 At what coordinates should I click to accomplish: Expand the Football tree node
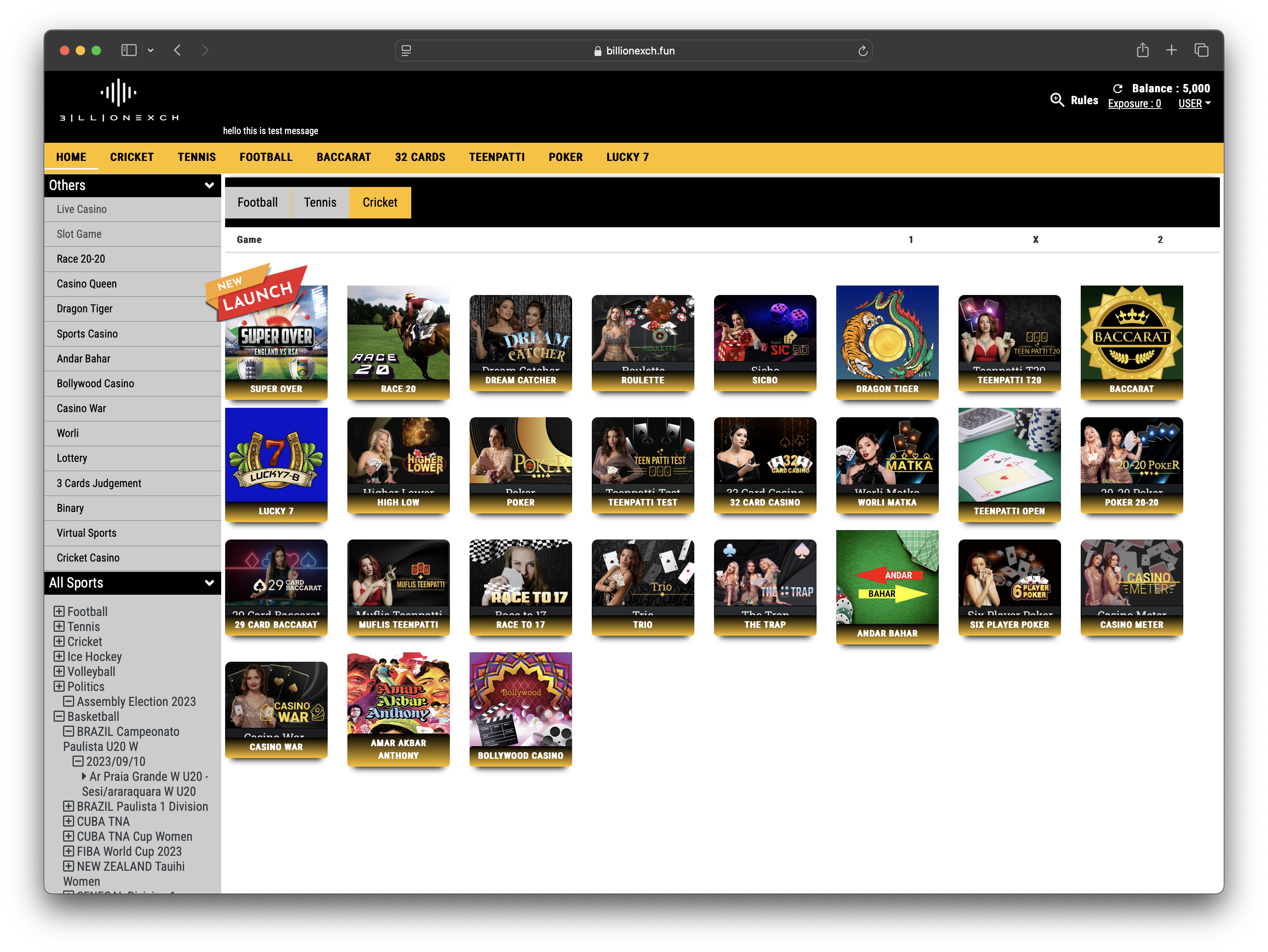(59, 611)
